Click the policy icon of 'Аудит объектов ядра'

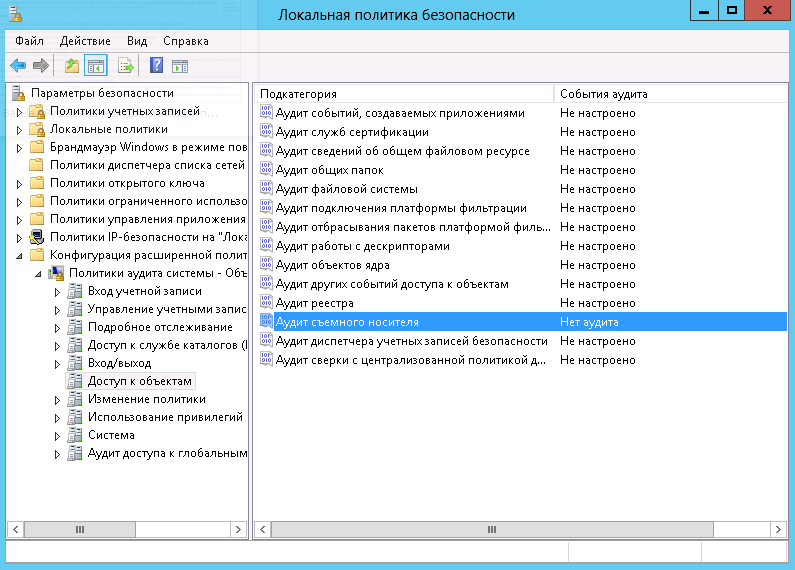(266, 264)
